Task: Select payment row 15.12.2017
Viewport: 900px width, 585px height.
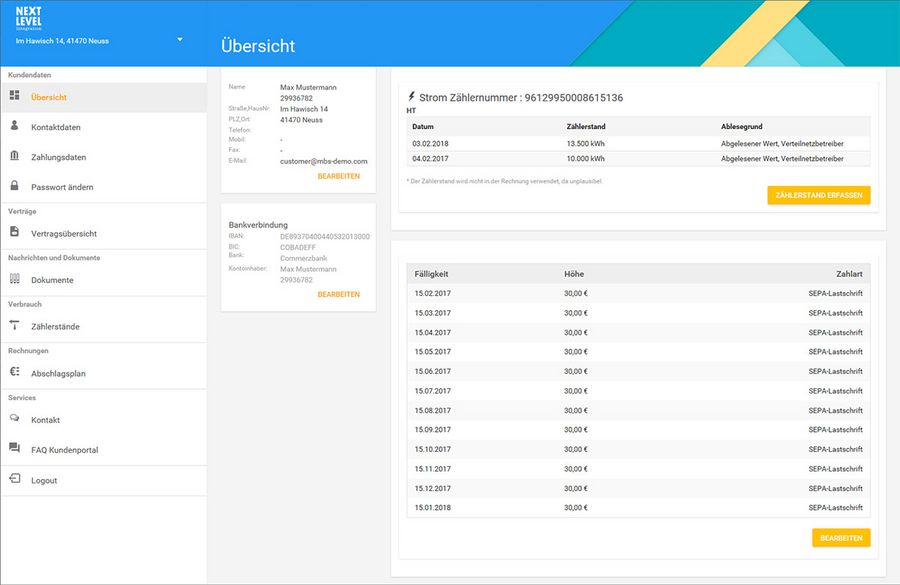Action: (x=638, y=489)
